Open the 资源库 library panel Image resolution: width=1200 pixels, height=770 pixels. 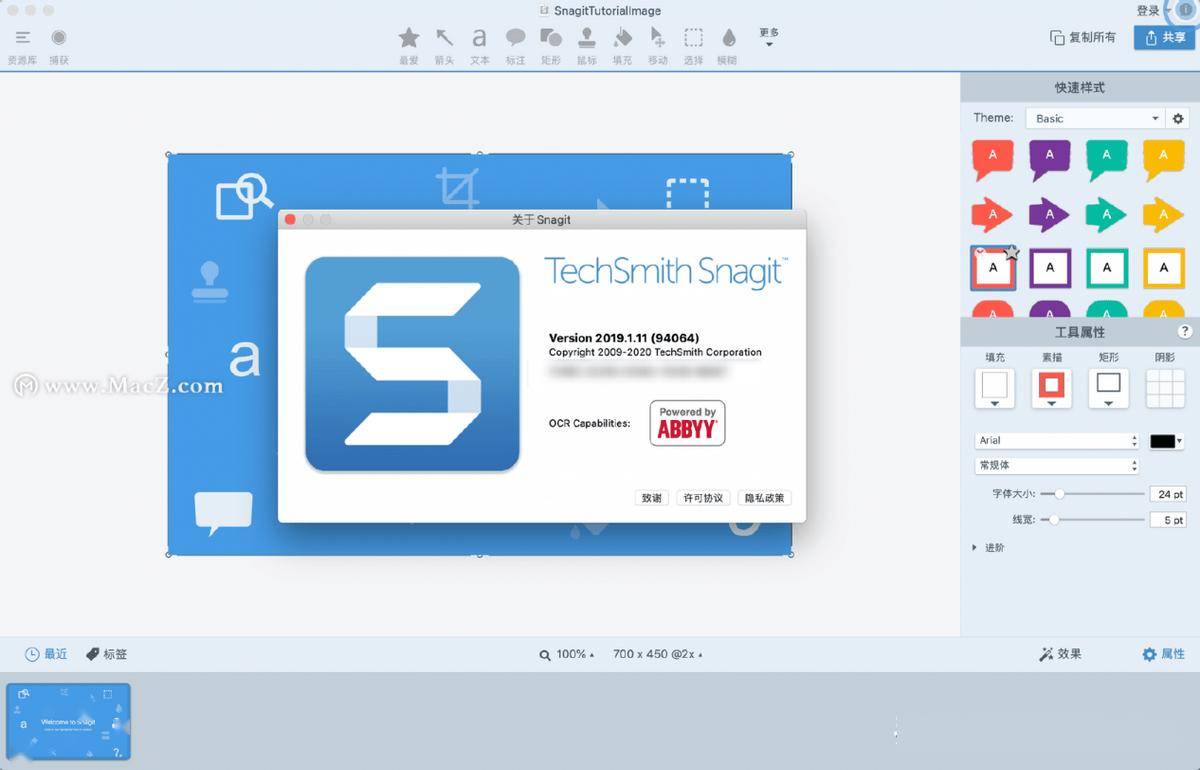click(22, 46)
